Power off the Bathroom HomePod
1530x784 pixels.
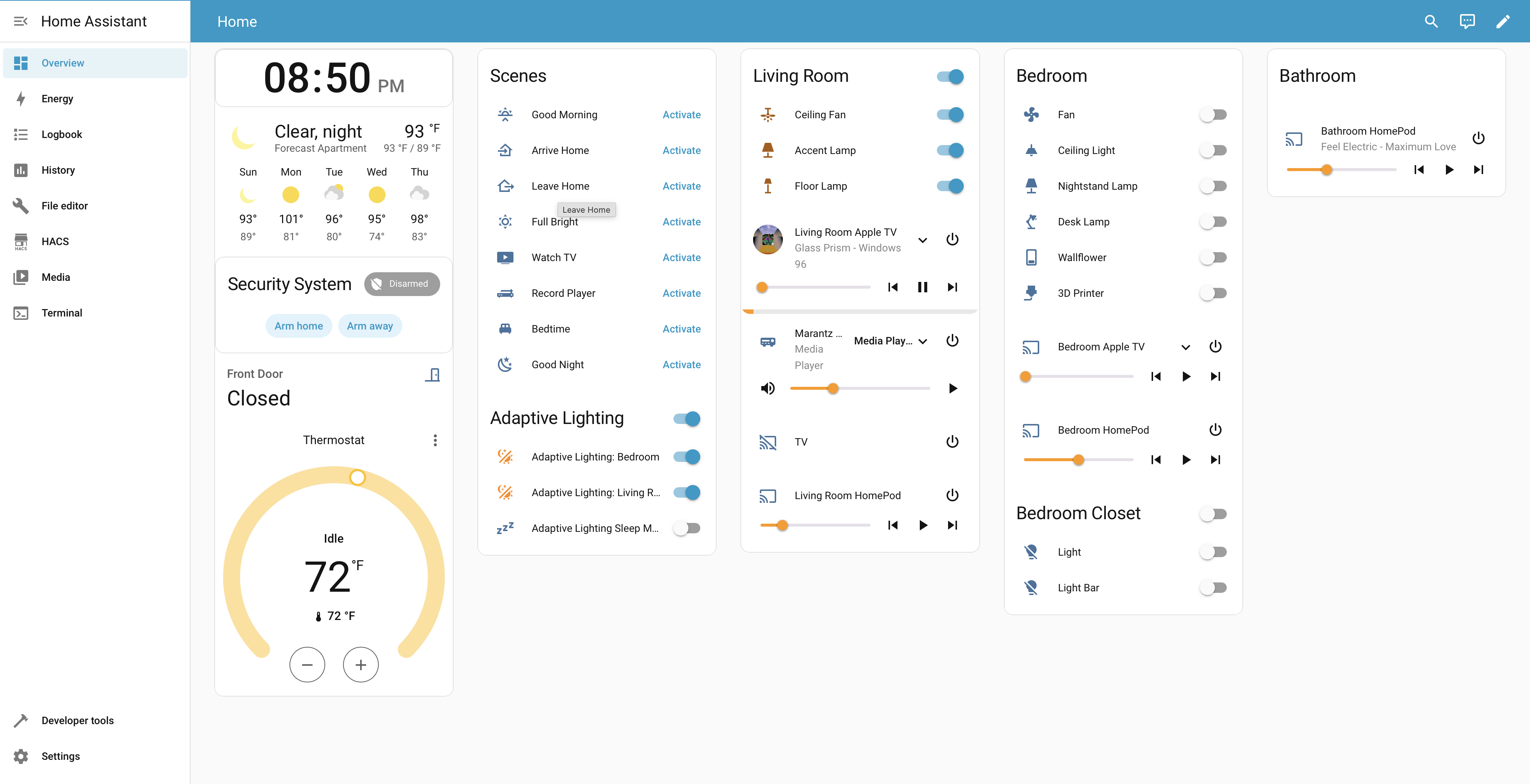(x=1478, y=138)
